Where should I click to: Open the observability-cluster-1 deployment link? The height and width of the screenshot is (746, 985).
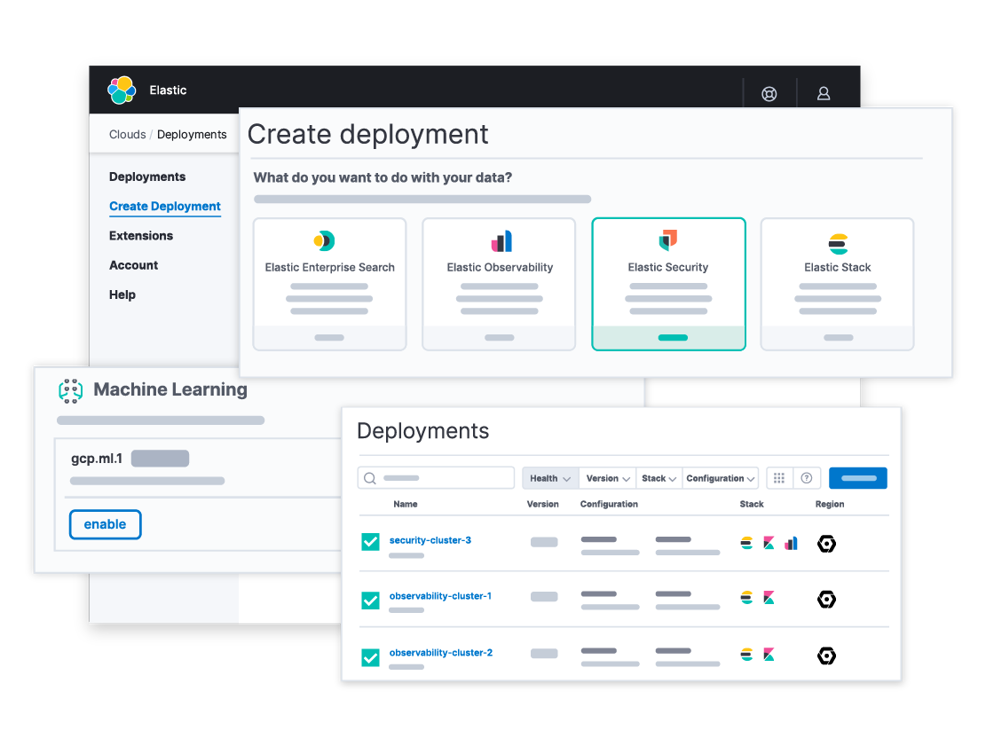(x=440, y=597)
